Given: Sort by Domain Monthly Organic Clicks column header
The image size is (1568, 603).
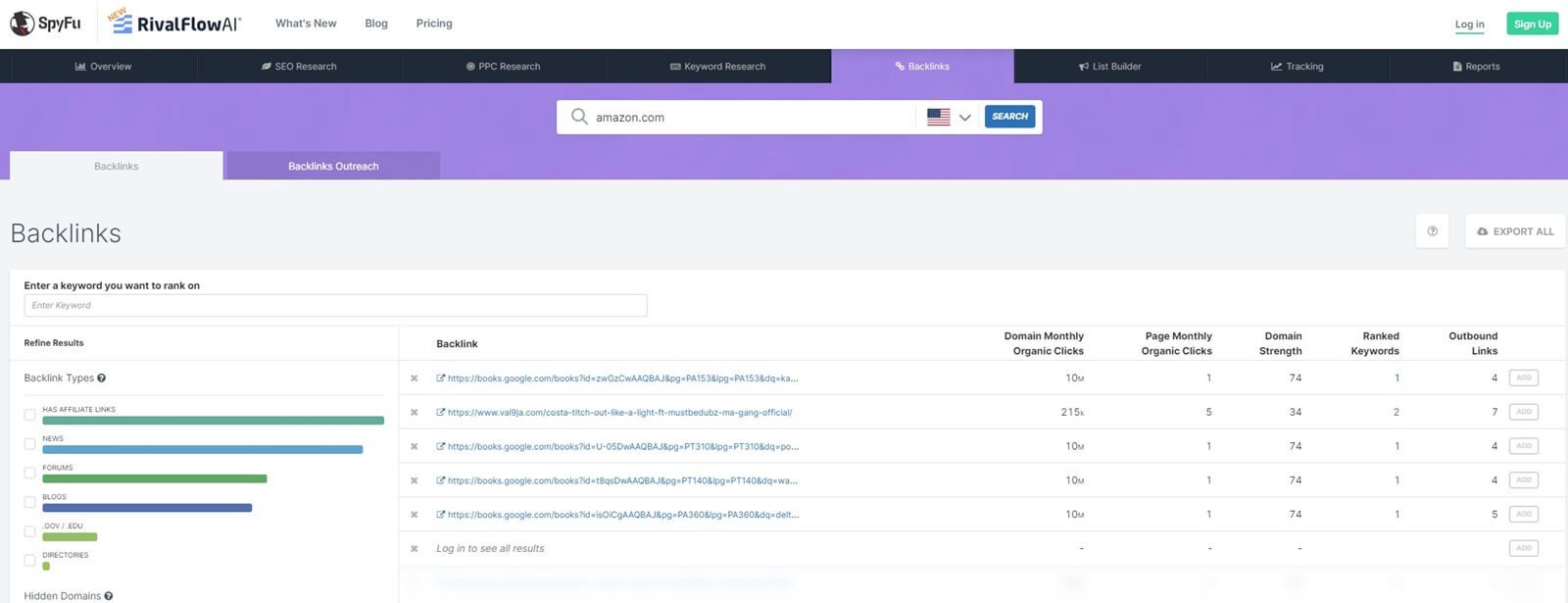Looking at the screenshot, I should click(1044, 343).
